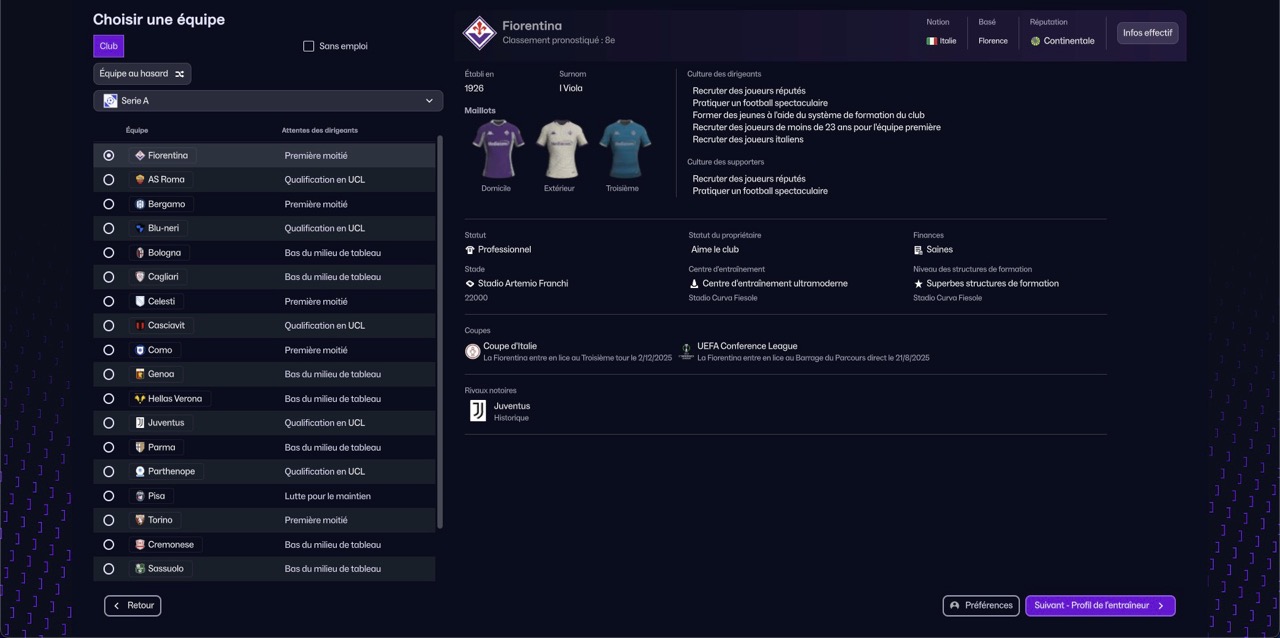This screenshot has height=638, width=1280.
Task: Select the Juventus radio button
Action: (x=109, y=423)
